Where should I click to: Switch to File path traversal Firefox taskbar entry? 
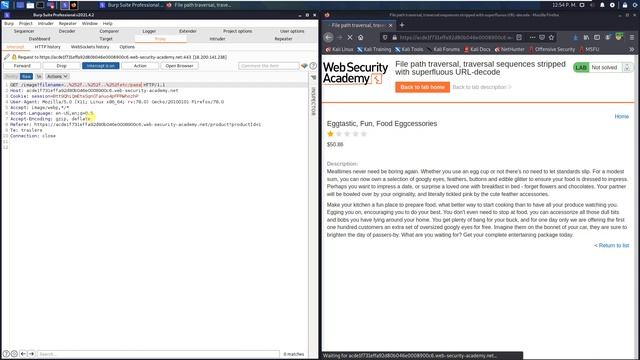pyautogui.click(x=199, y=5)
